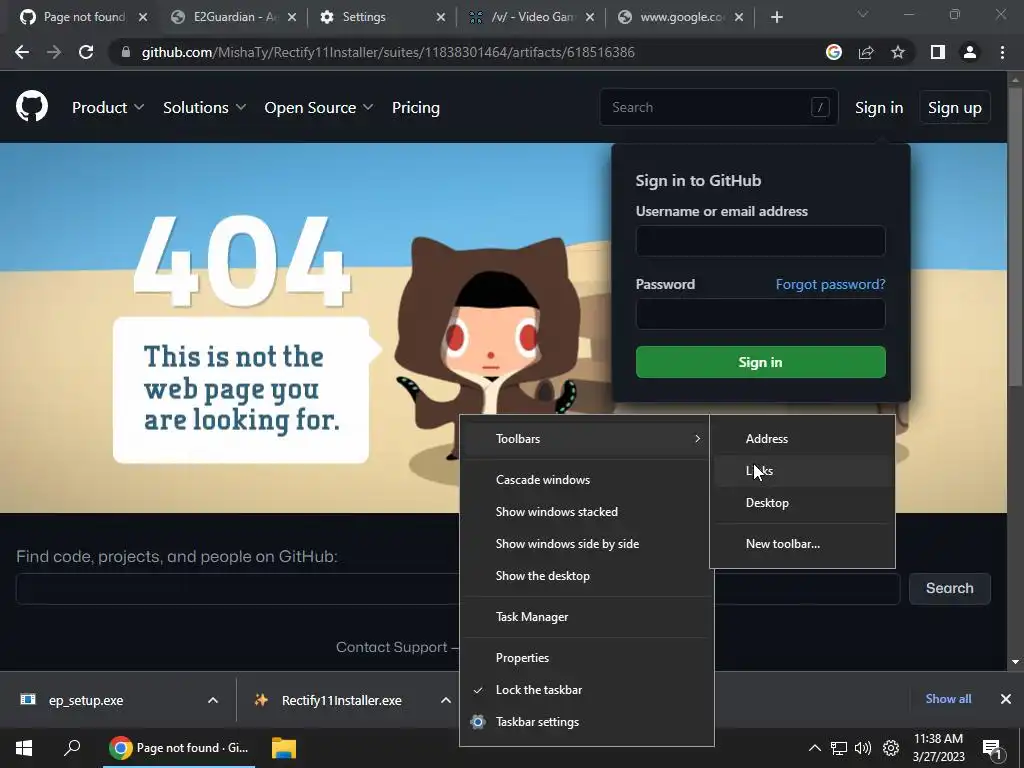Image resolution: width=1024 pixels, height=768 pixels.
Task: Enable Links toolbar
Action: tap(802, 471)
